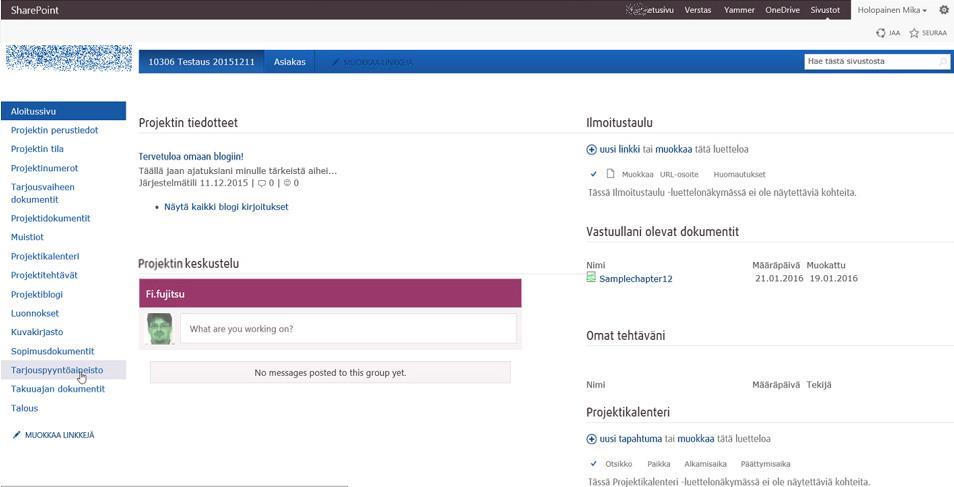Click the What are you working on field
The width and height of the screenshot is (954, 487).
[348, 329]
